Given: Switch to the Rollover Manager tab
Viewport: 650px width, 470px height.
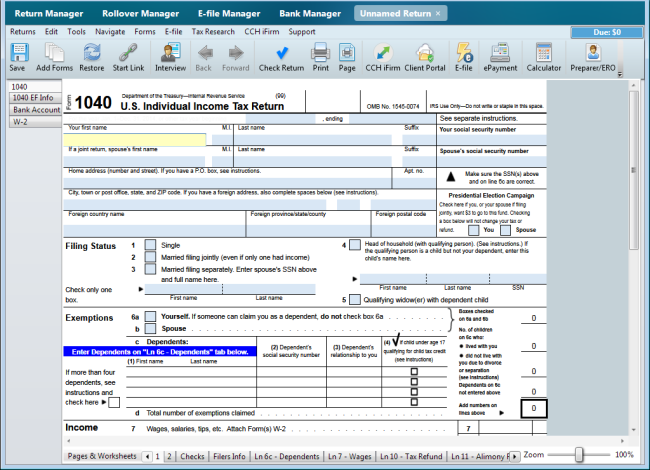Looking at the screenshot, I should click(x=141, y=14).
